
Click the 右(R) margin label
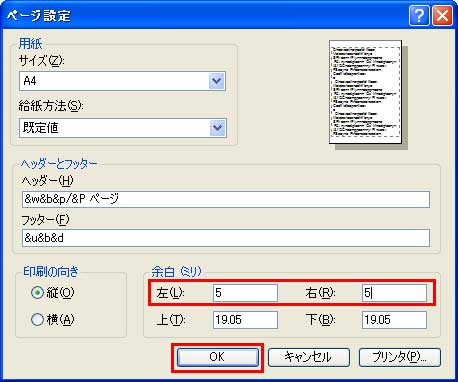pyautogui.click(x=320, y=293)
